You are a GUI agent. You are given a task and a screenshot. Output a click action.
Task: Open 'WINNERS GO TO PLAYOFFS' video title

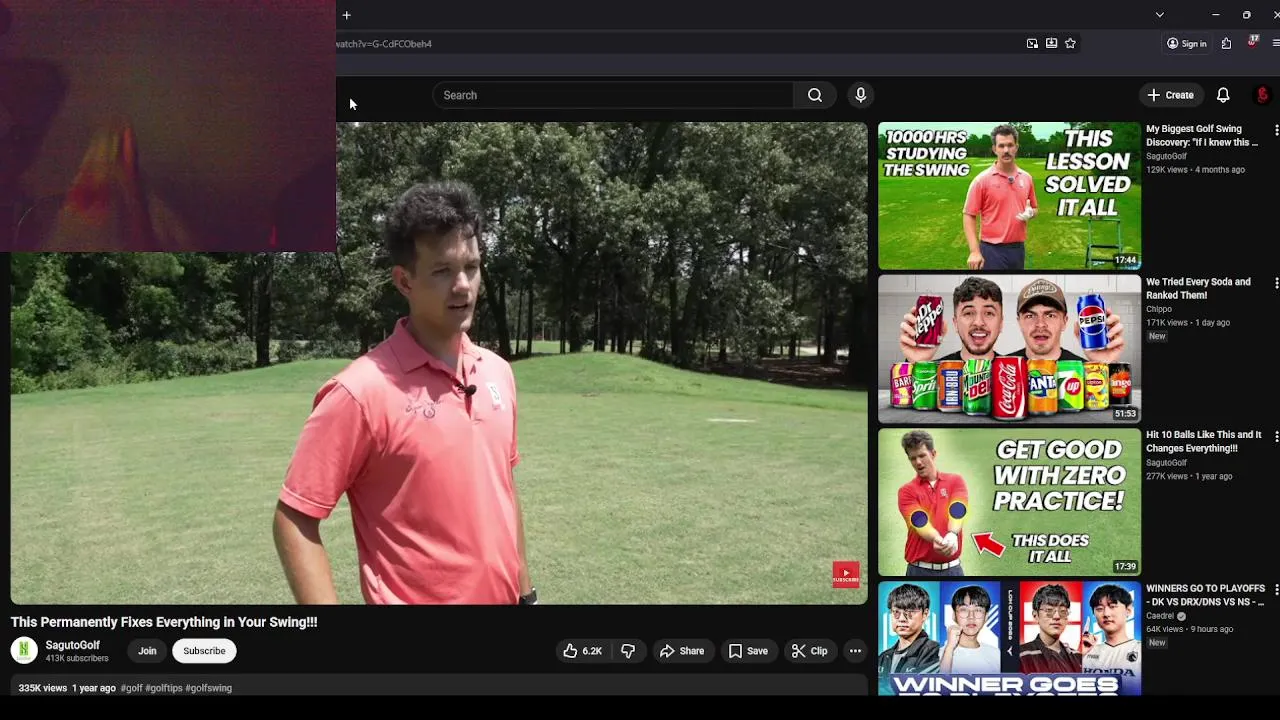[1205, 594]
